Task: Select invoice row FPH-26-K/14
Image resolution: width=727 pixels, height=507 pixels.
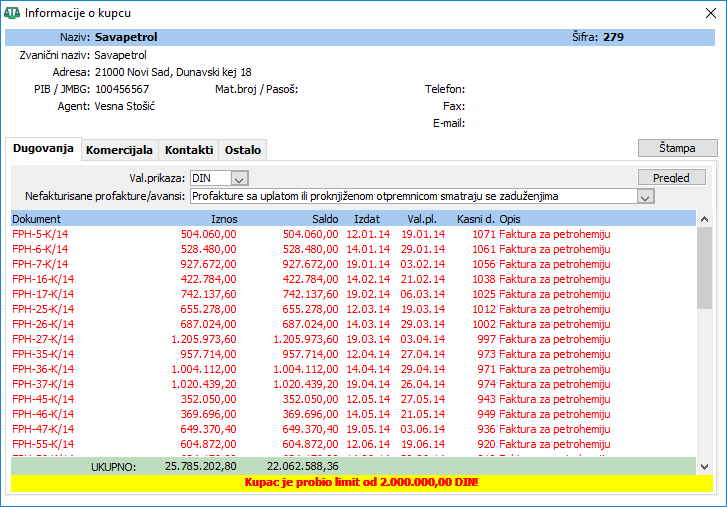Action: (x=353, y=324)
